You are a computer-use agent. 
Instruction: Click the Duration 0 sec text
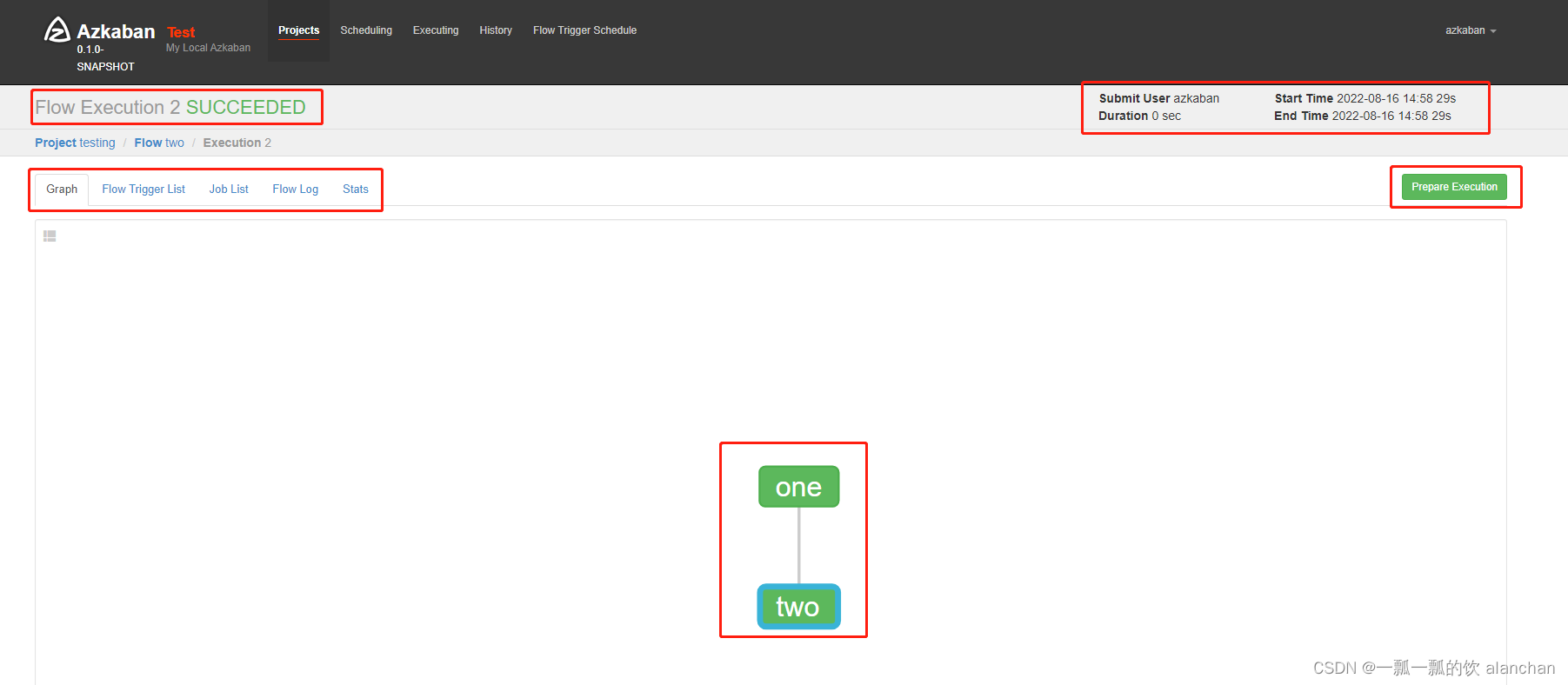(1139, 116)
